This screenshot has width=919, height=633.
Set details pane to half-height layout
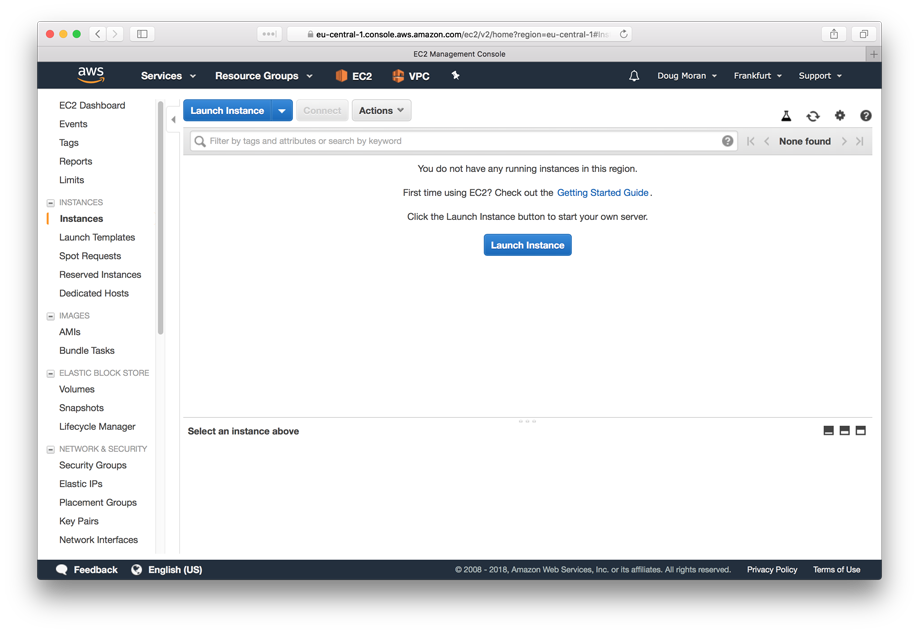pyautogui.click(x=845, y=431)
